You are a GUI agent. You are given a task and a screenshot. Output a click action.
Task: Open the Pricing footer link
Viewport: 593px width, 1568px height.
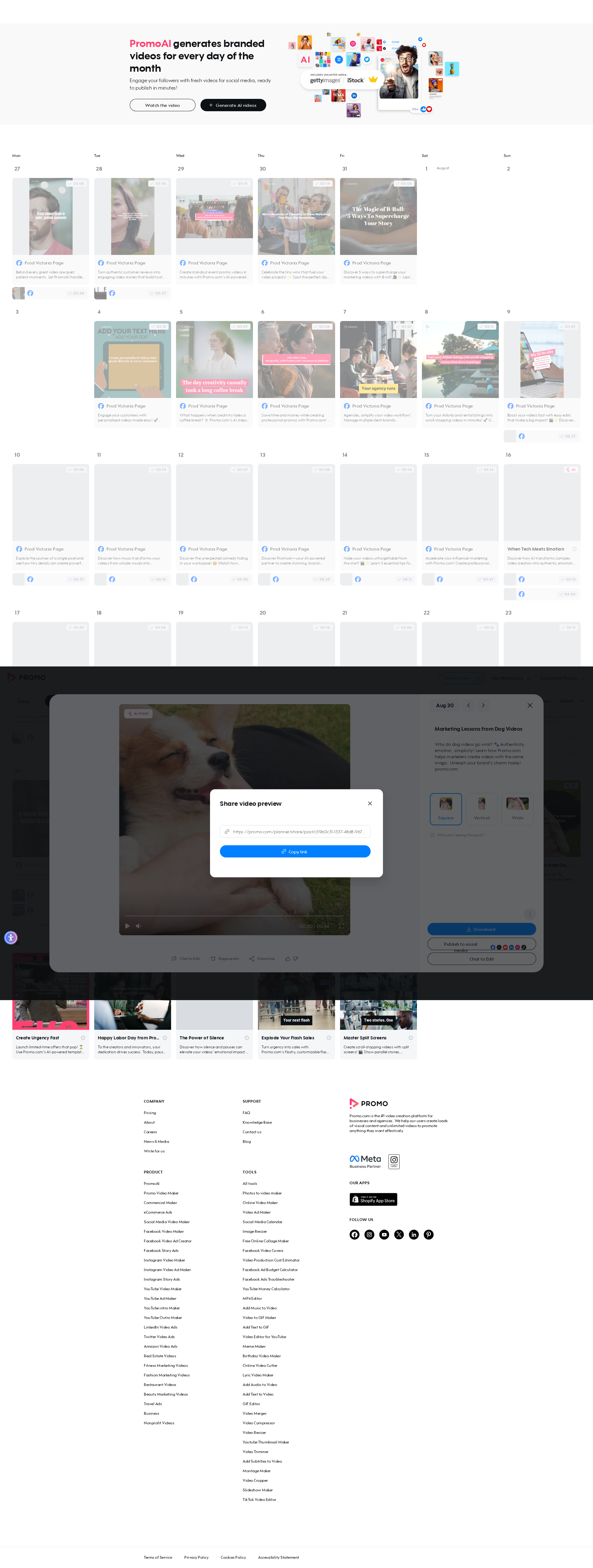(x=149, y=1113)
